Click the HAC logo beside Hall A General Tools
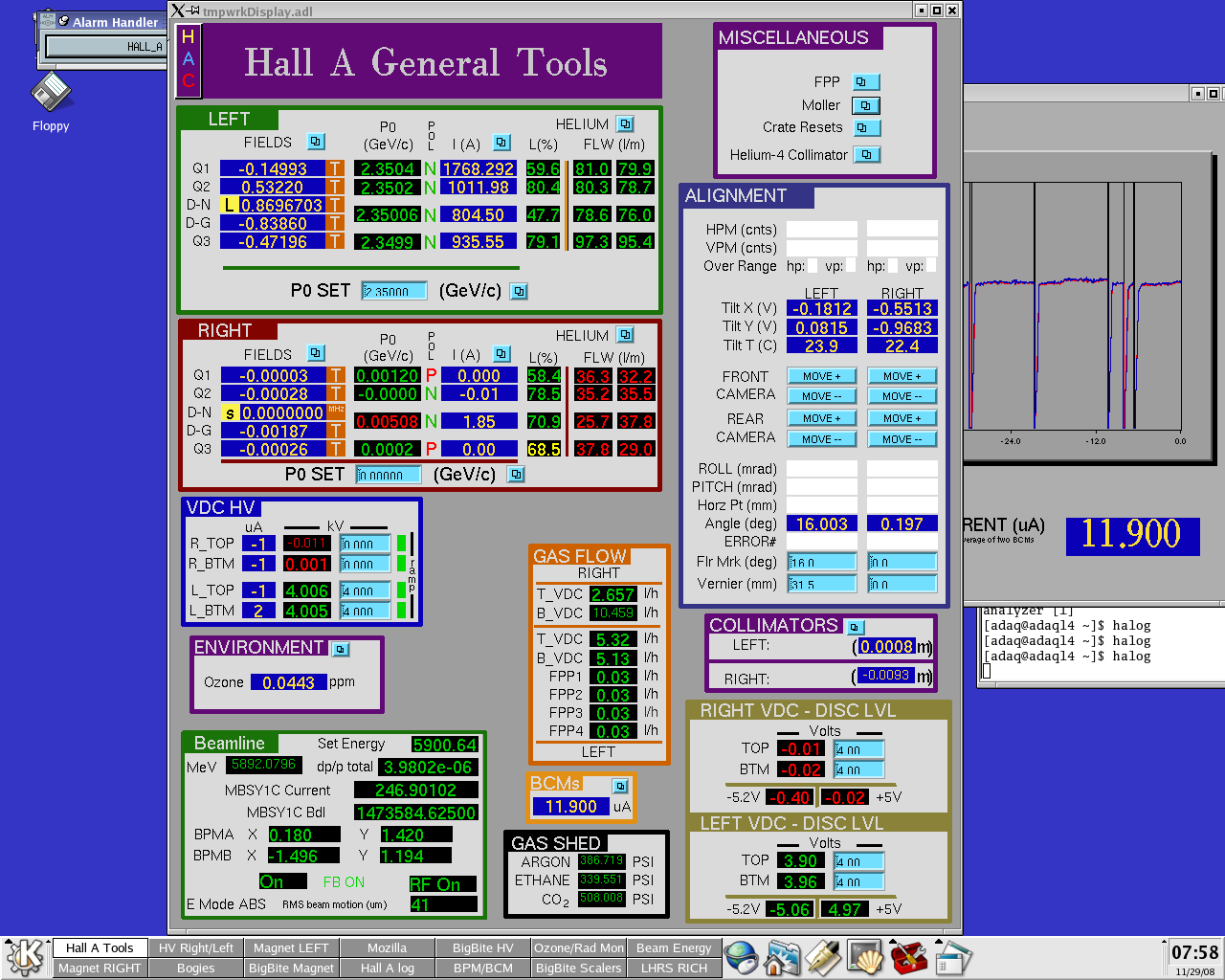This screenshot has height=980, width=1225. click(x=188, y=60)
